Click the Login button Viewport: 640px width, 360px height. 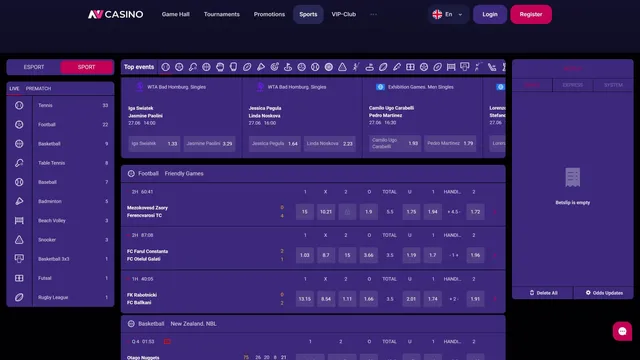[x=490, y=14]
